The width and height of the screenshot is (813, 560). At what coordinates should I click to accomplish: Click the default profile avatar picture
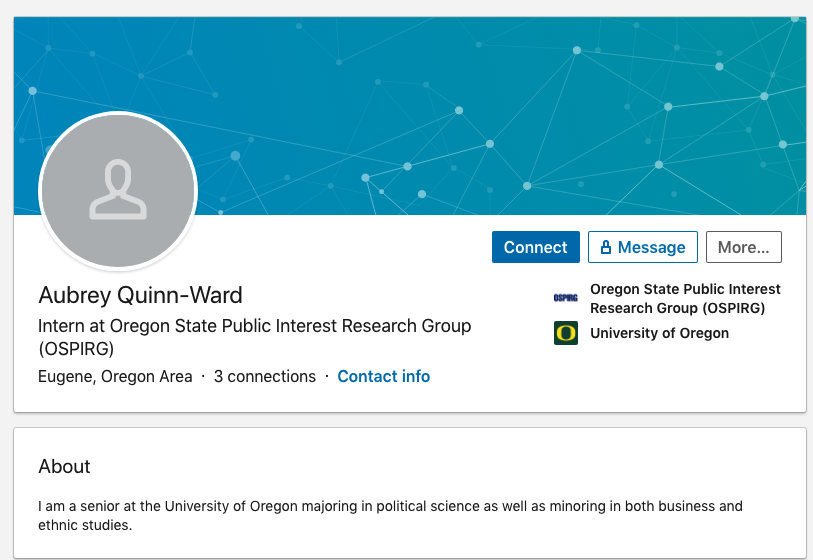click(x=118, y=191)
